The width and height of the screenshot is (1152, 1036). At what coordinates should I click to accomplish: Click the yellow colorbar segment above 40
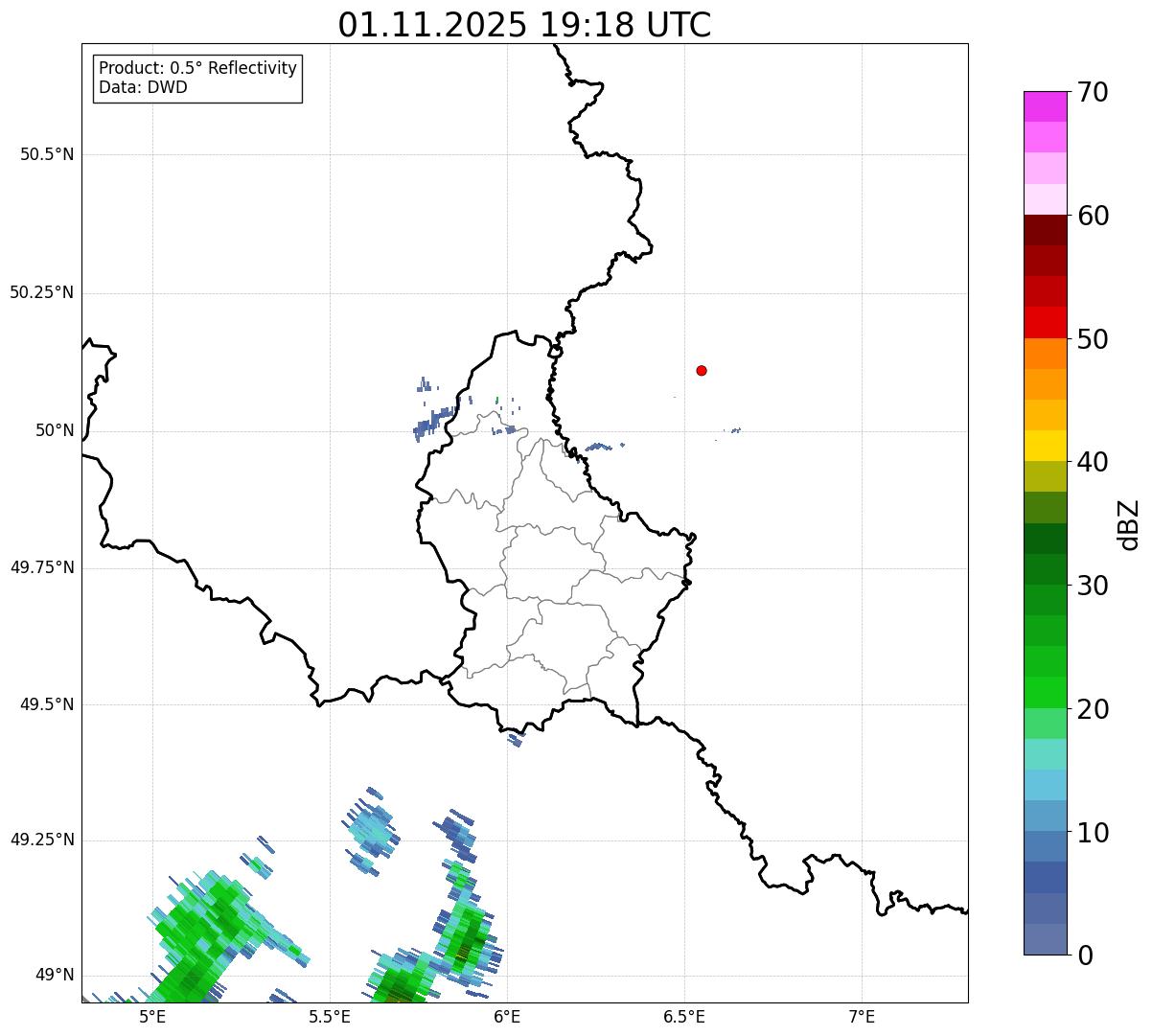coord(1045,446)
